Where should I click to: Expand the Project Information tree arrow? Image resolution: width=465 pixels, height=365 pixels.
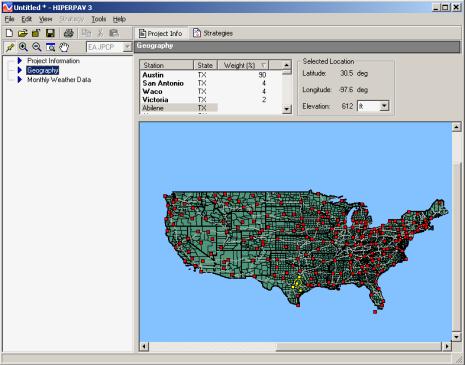coord(20,61)
